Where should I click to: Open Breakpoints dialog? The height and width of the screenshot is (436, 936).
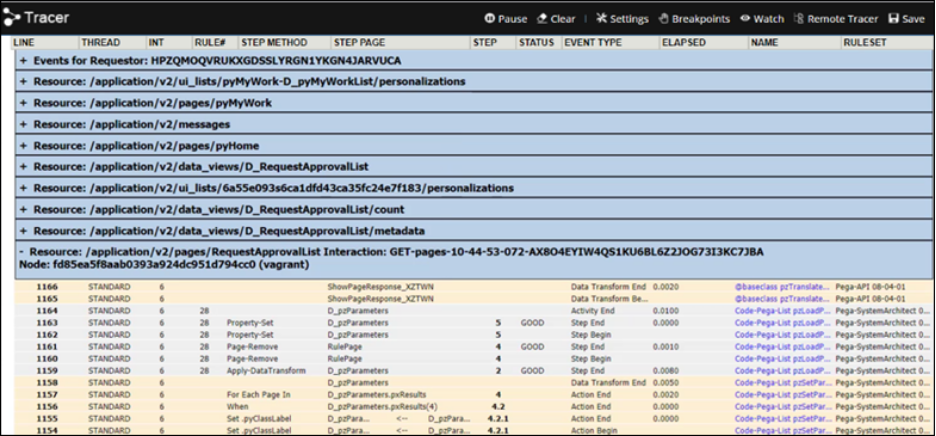[x=694, y=19]
